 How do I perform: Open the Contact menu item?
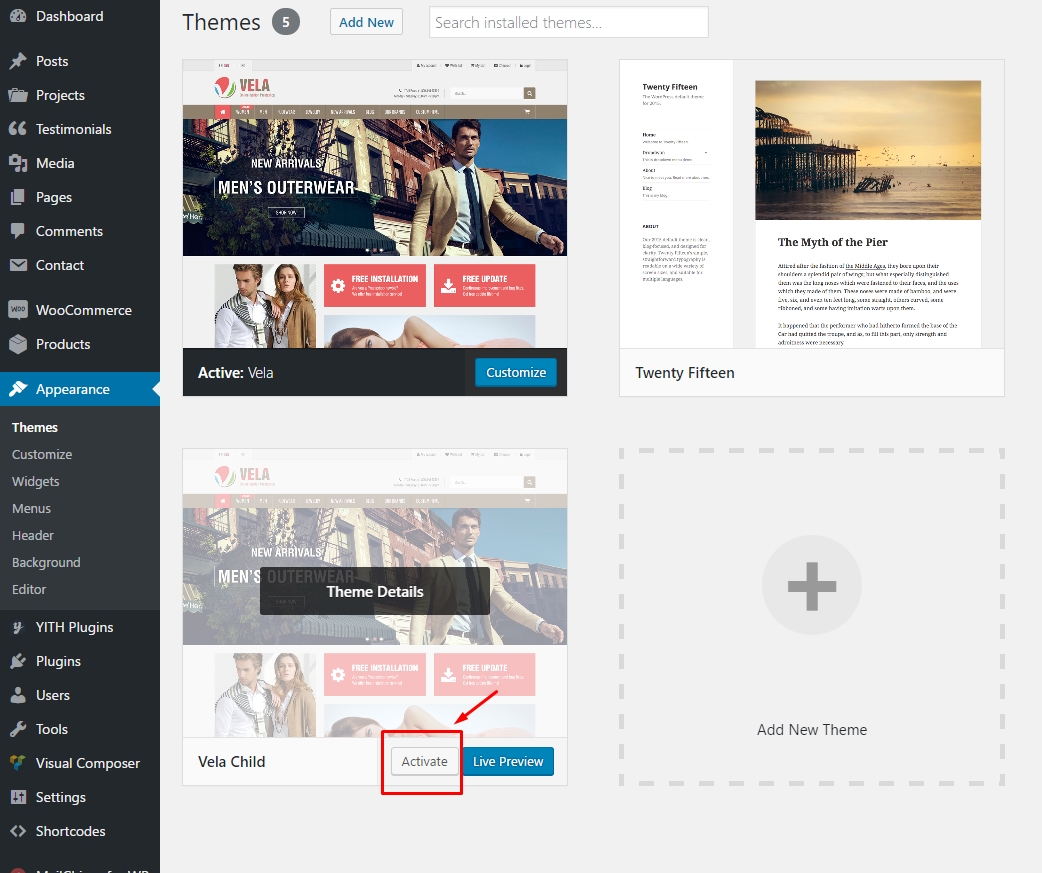tap(80, 265)
